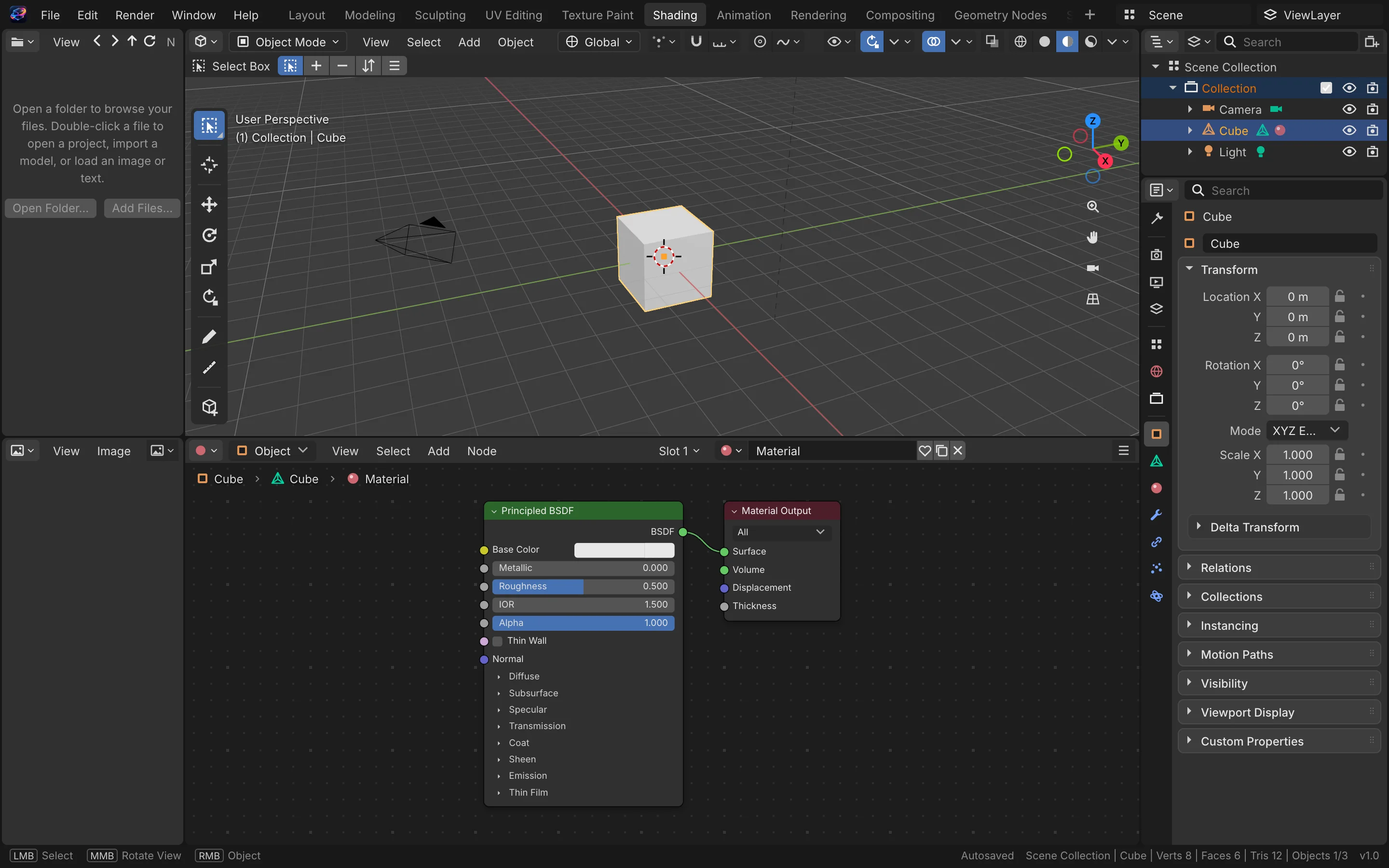Screen dimensions: 1389x868
Task: Click the viewport zoom magnifier icon
Action: pos(1093,207)
